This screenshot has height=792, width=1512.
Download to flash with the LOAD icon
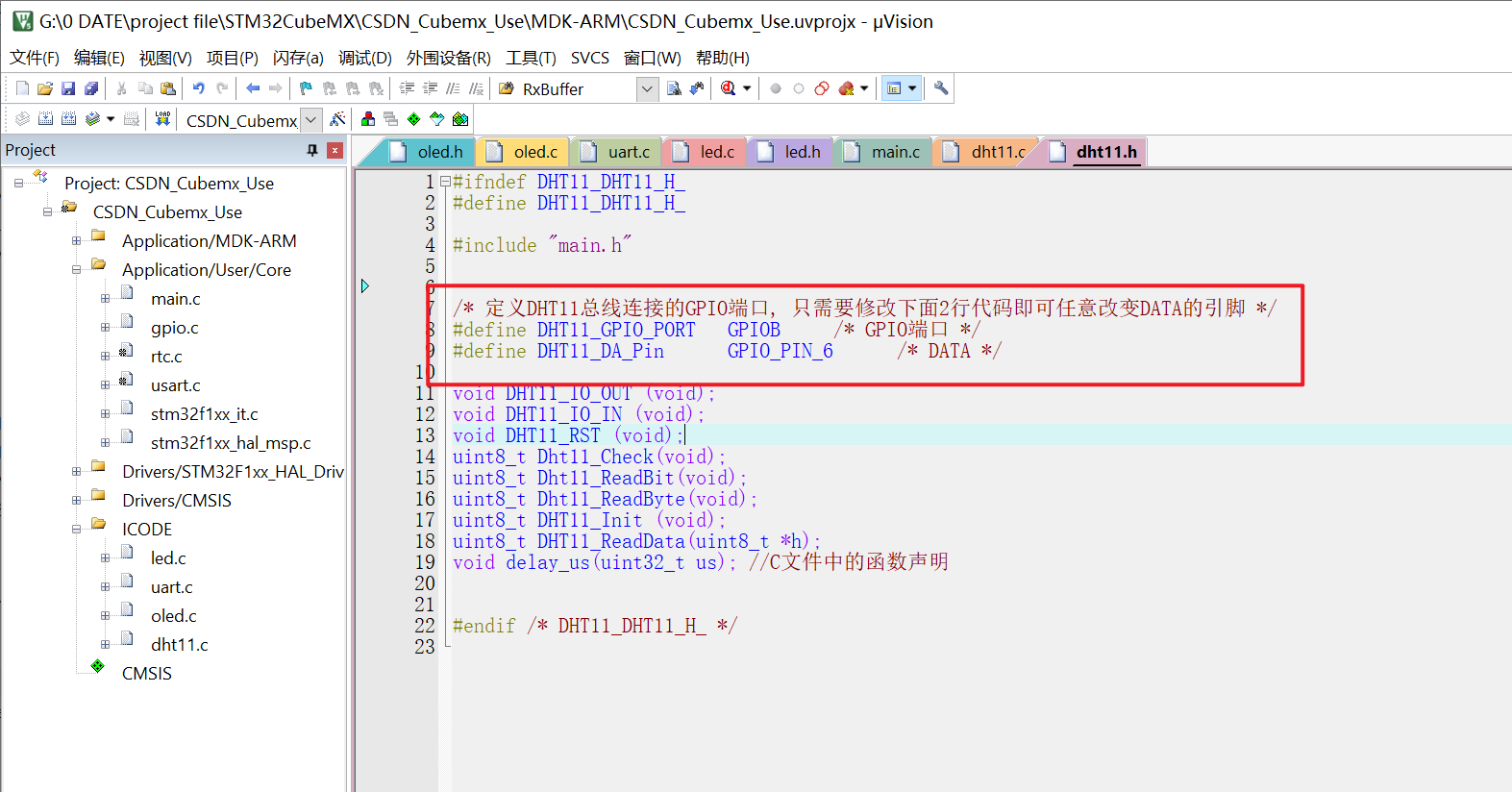(x=162, y=119)
